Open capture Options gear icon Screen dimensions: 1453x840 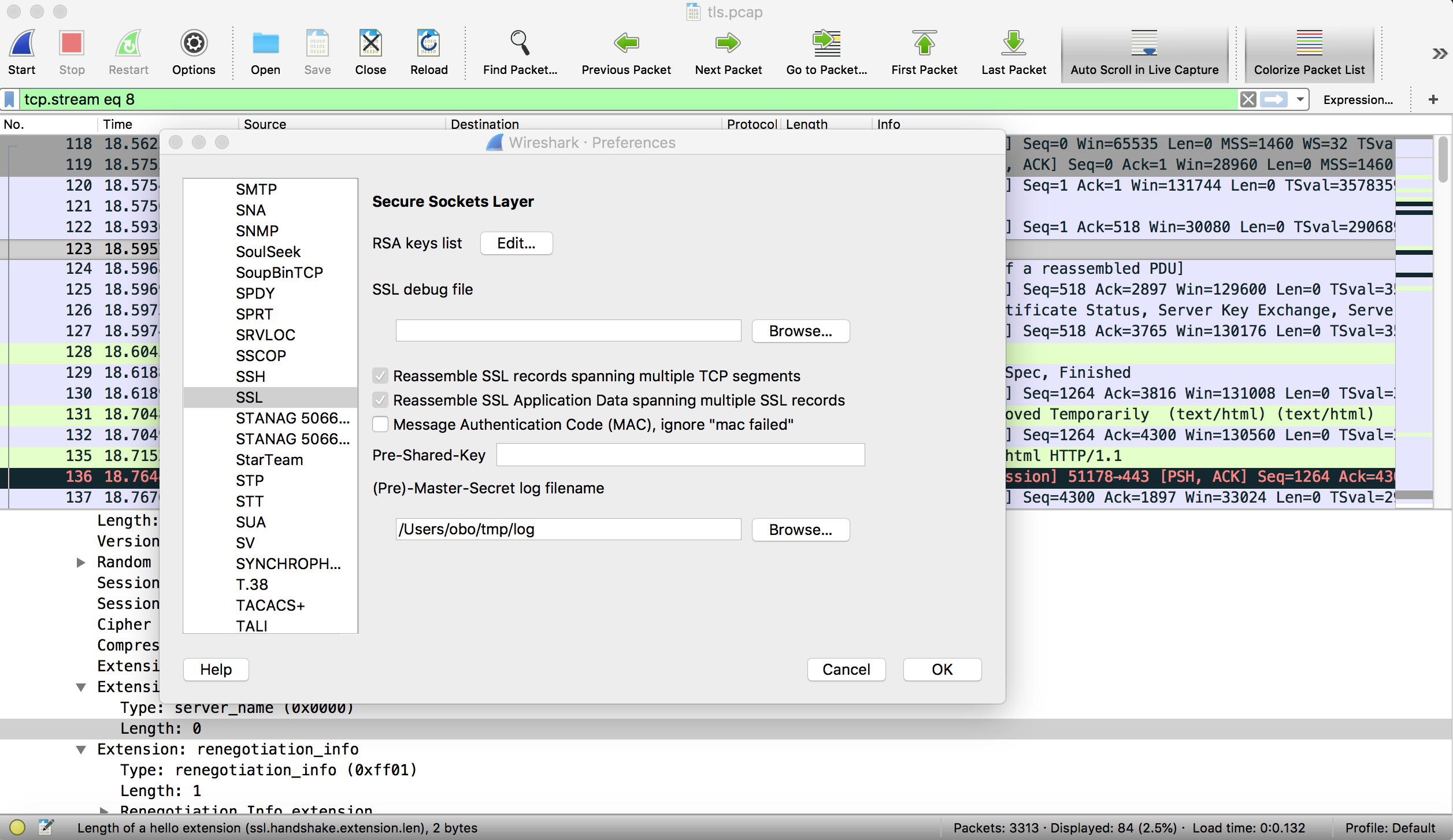tap(194, 43)
